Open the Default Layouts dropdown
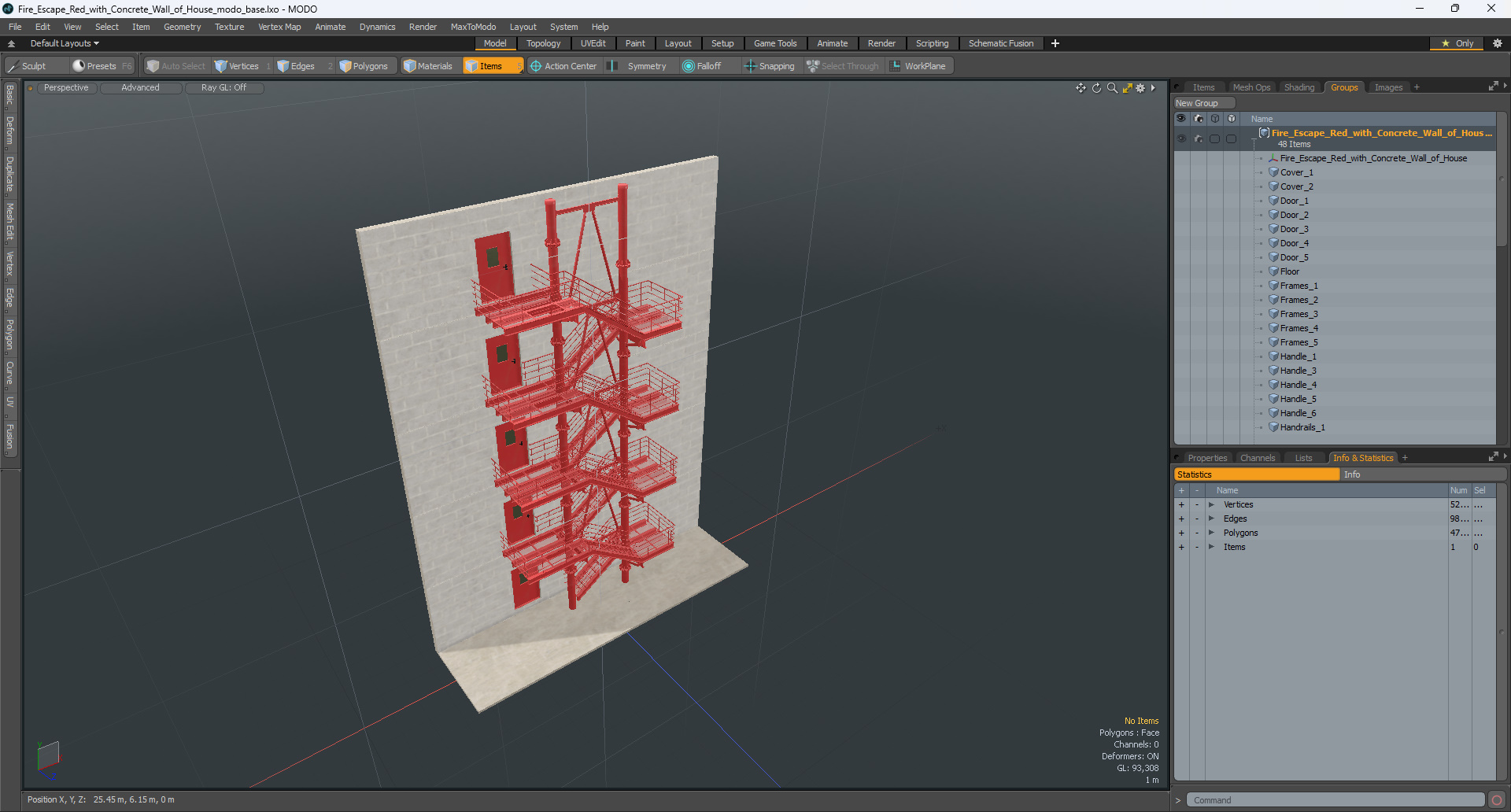 pyautogui.click(x=65, y=43)
